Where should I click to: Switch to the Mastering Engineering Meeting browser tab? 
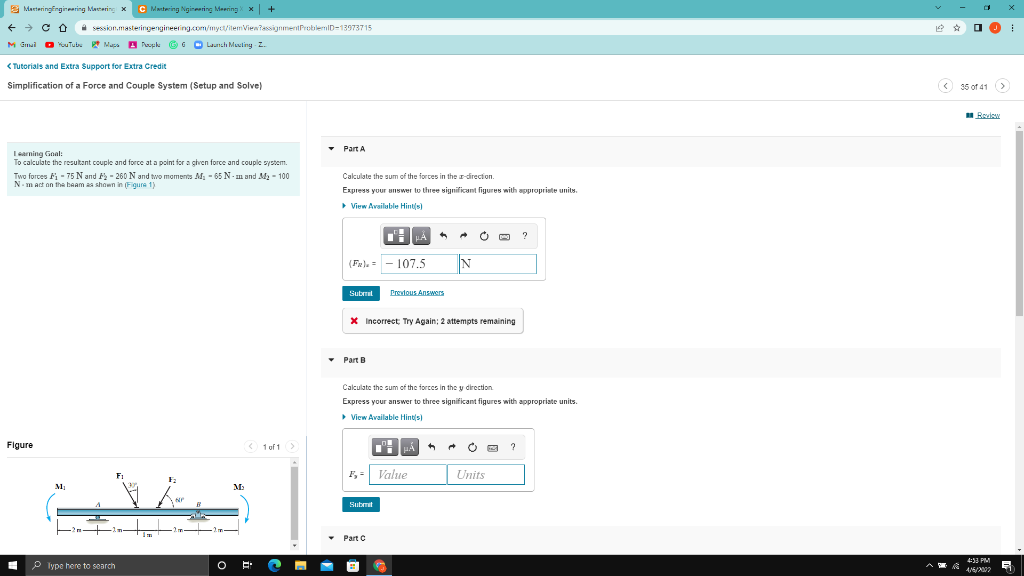(x=195, y=8)
